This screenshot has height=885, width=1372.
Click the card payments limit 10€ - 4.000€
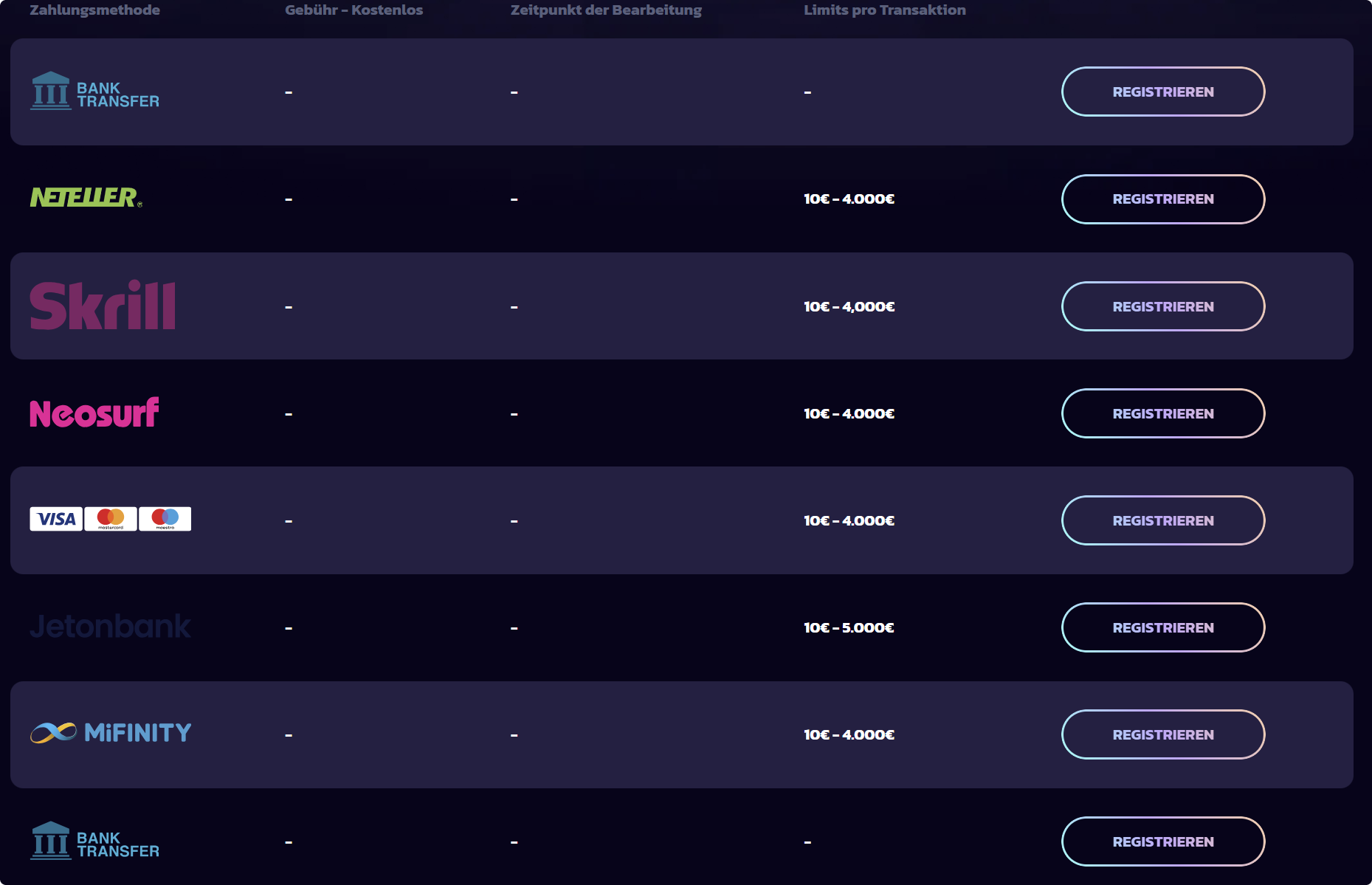(849, 520)
